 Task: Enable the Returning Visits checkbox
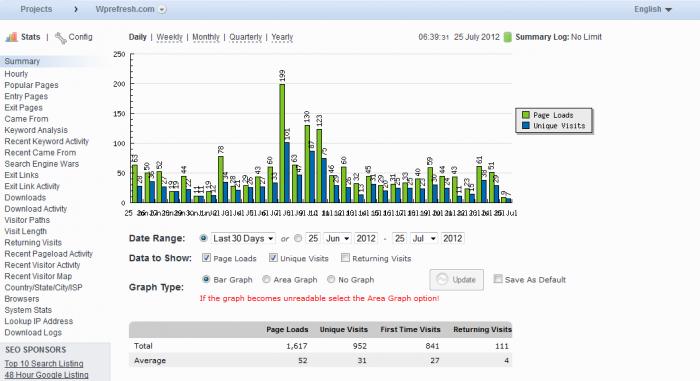click(345, 258)
